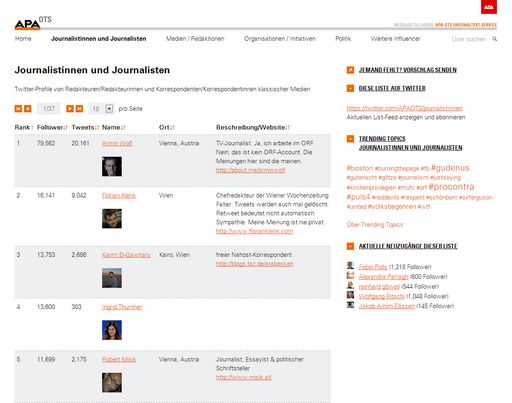
Task: Open the blogs.taz.de/arabesken link
Action: (x=255, y=264)
